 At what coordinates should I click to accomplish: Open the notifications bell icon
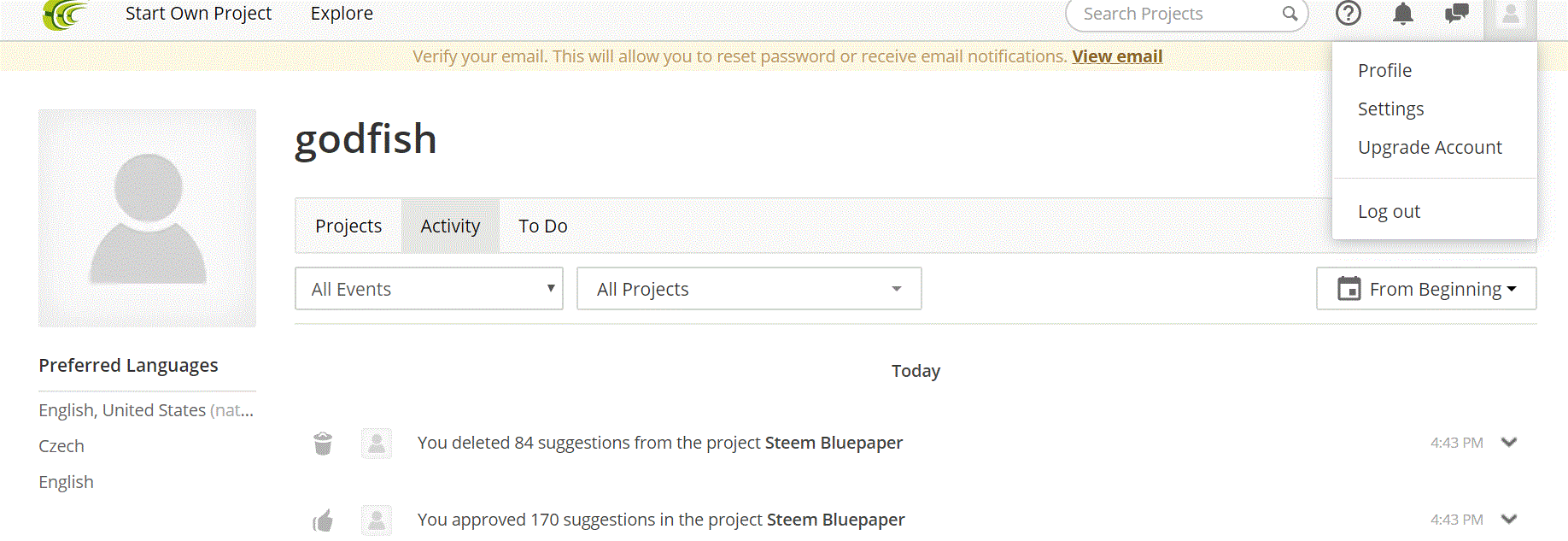tap(1403, 13)
